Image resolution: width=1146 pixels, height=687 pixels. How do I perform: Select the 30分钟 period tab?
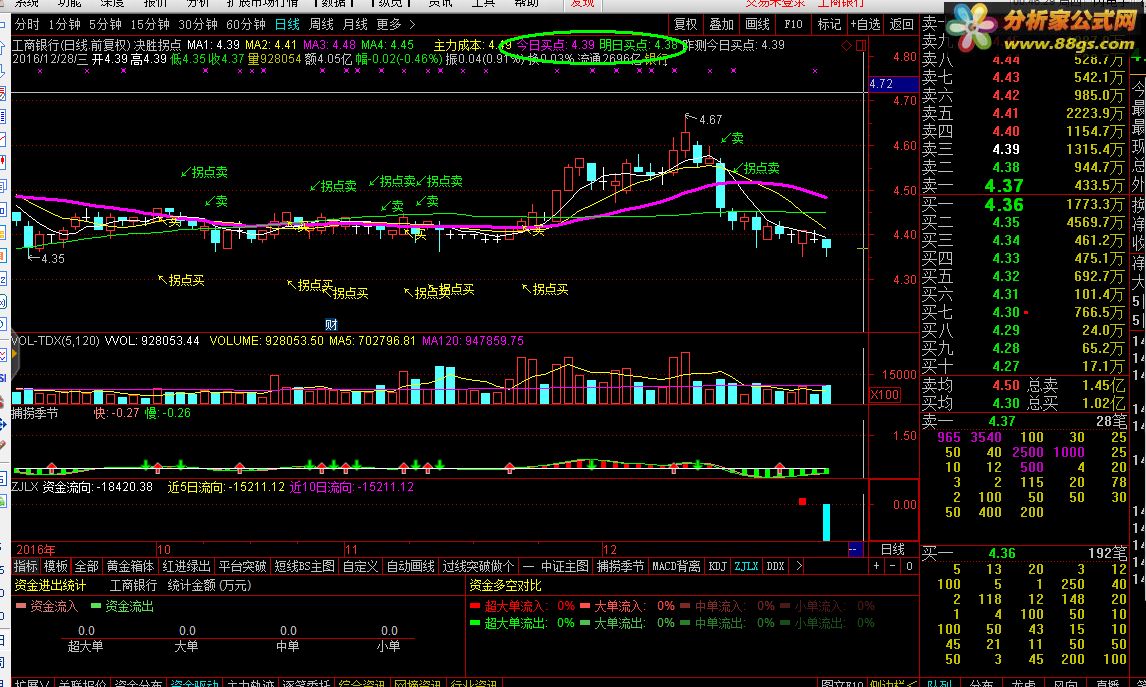tap(197, 24)
